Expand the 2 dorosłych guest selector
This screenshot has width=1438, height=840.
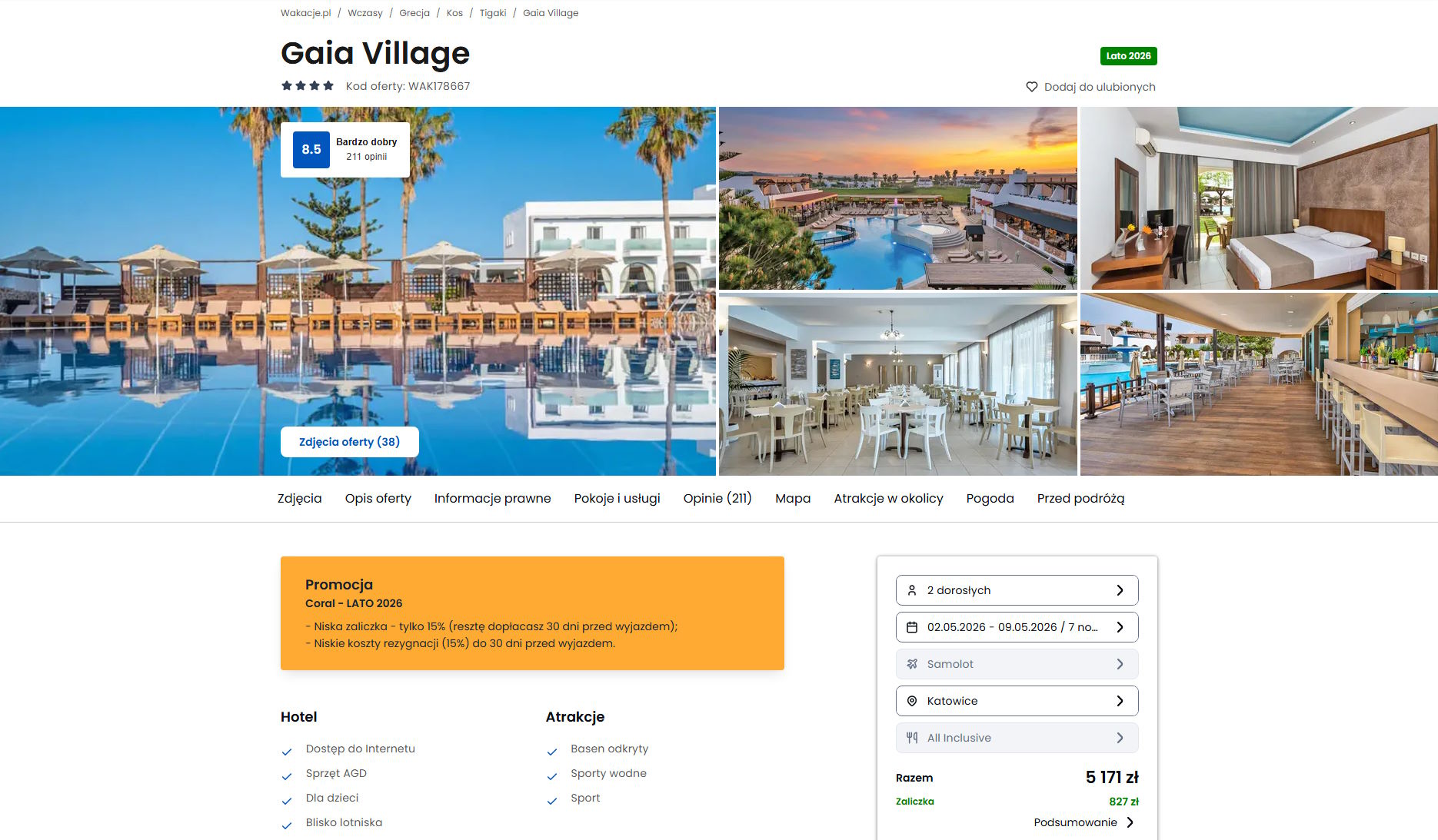click(1017, 590)
